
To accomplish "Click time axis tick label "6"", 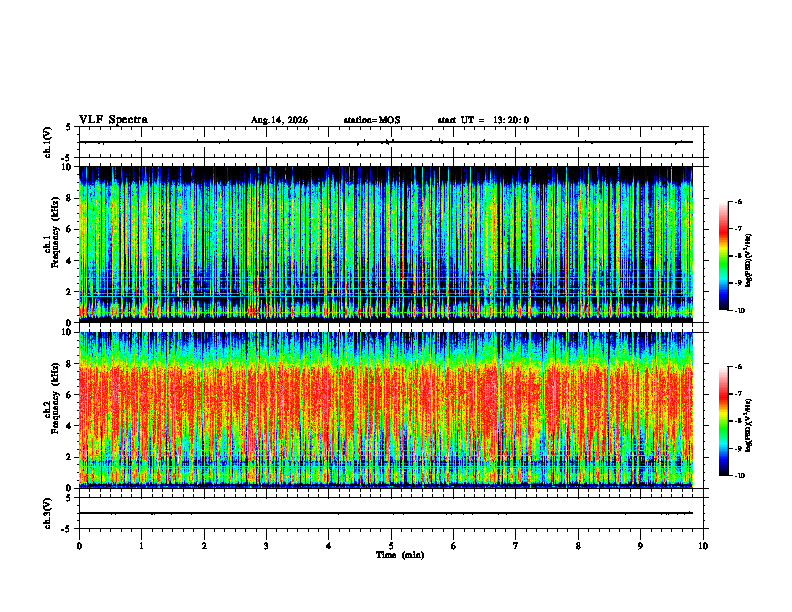I will click(454, 546).
